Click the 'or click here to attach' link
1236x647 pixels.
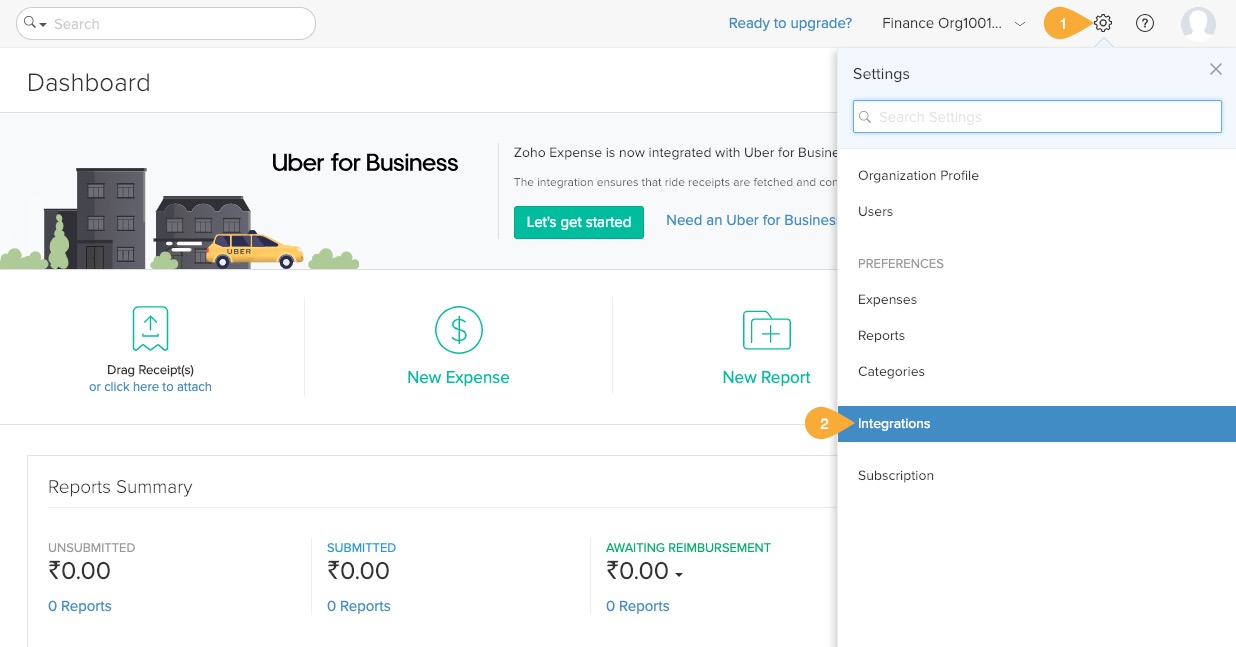150,387
